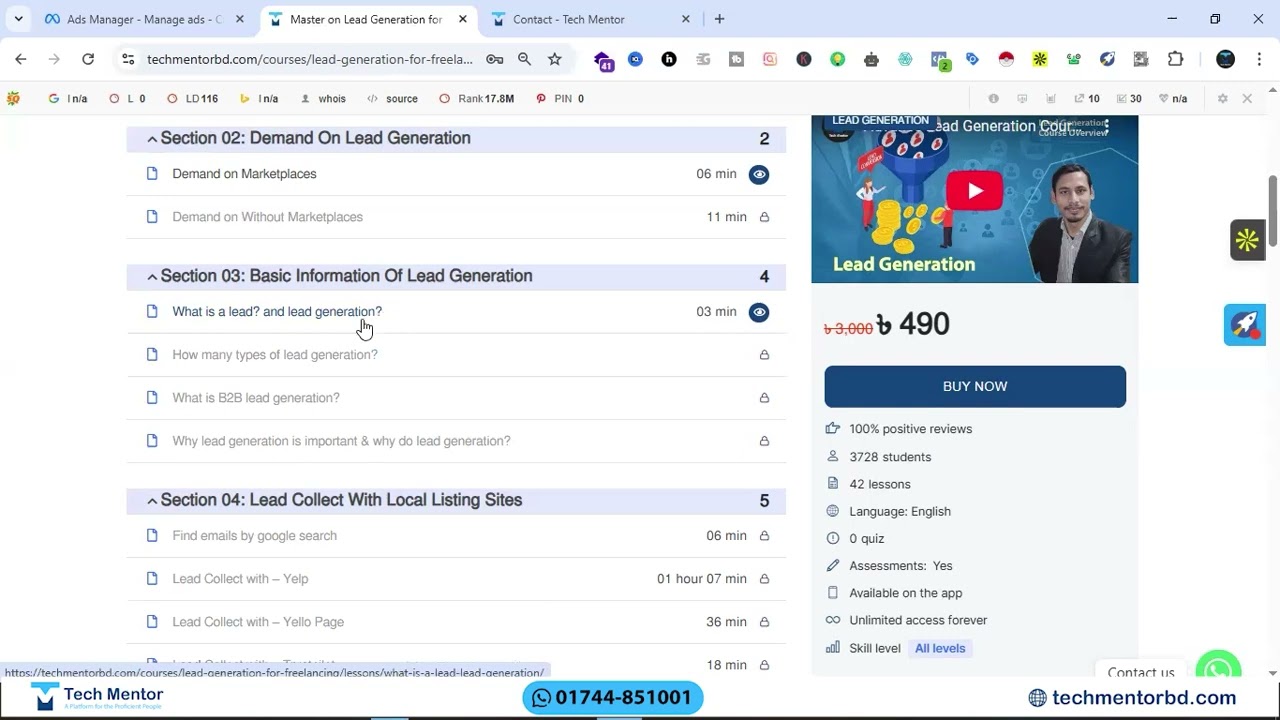Viewport: 1280px width, 720px height.
Task: Open the password key icon in address bar
Action: 494,59
